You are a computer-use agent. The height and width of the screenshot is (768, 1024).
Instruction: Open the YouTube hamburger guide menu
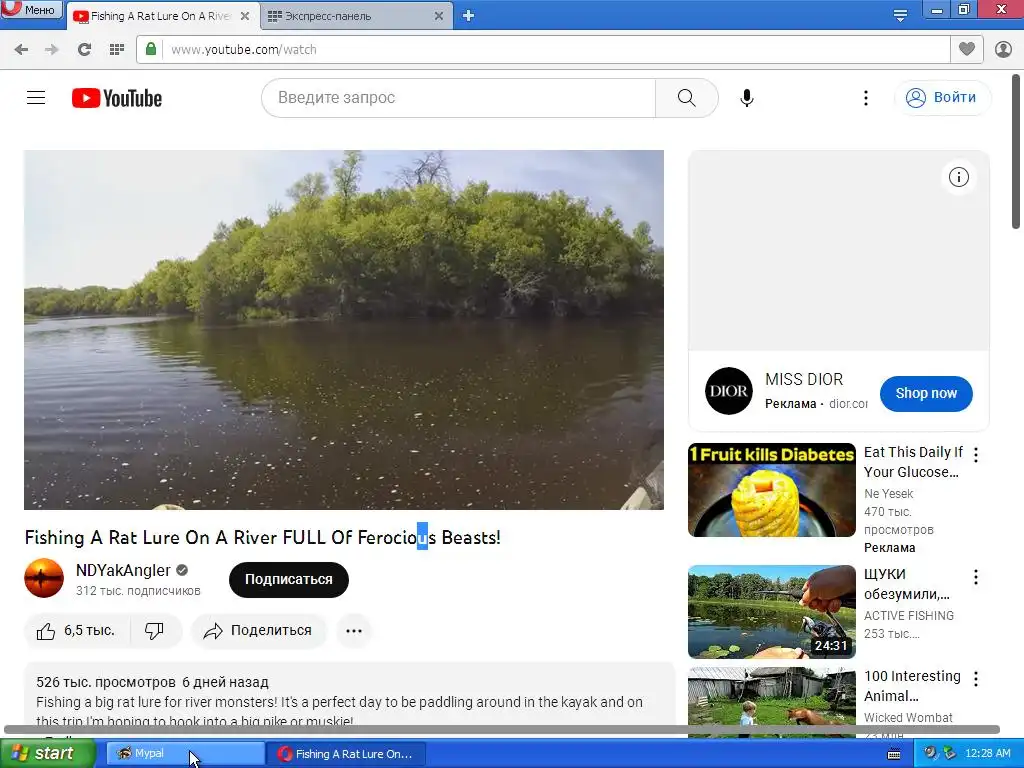click(x=36, y=98)
